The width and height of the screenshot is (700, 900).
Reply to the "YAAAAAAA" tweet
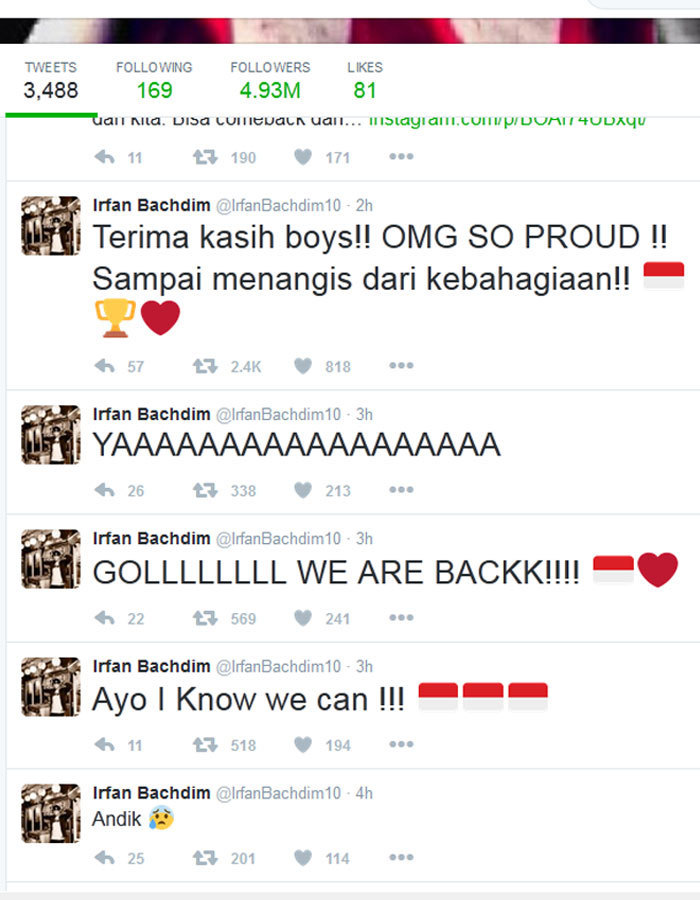[x=104, y=490]
